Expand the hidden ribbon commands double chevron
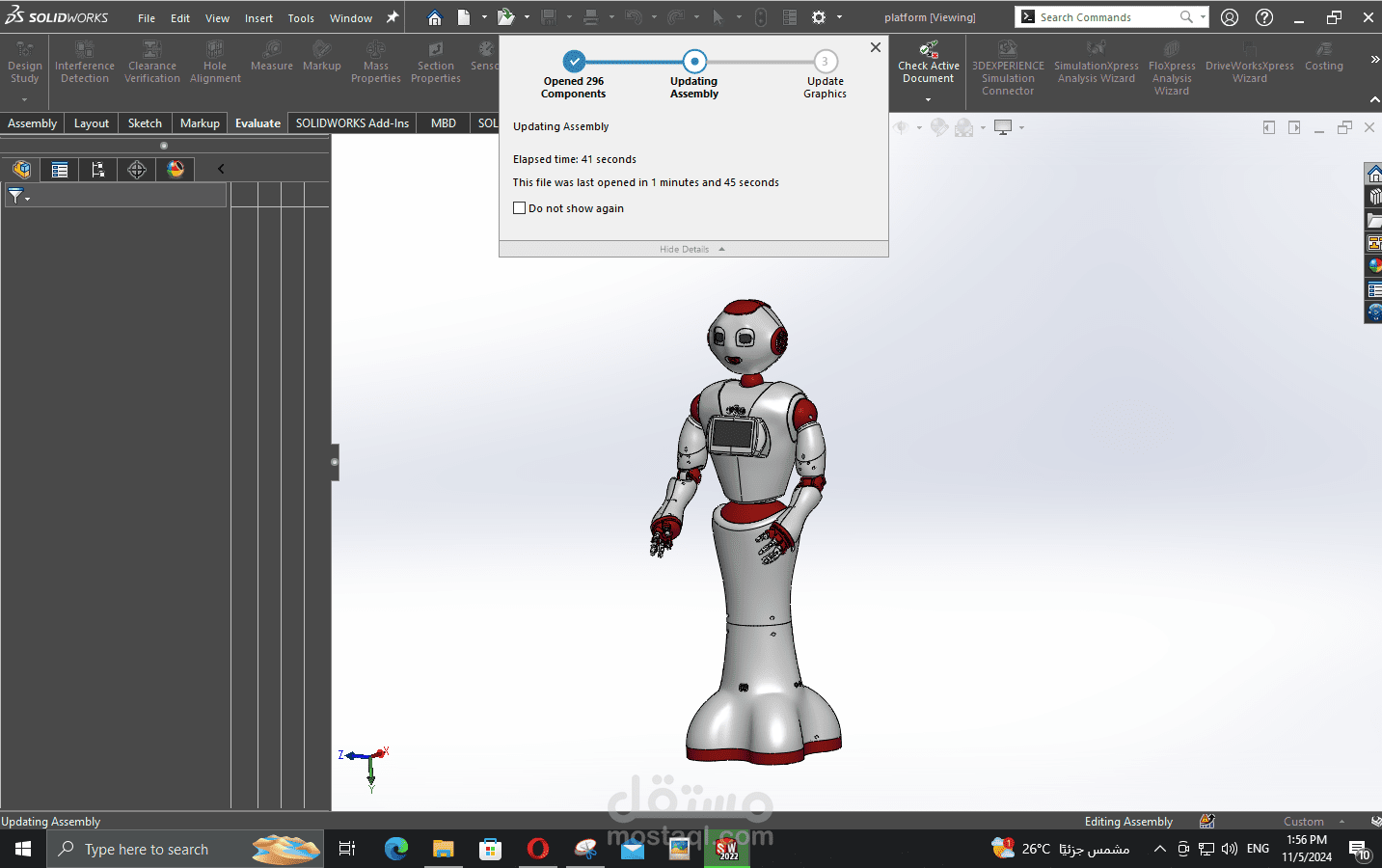The width and height of the screenshot is (1382, 868). pos(1374,60)
